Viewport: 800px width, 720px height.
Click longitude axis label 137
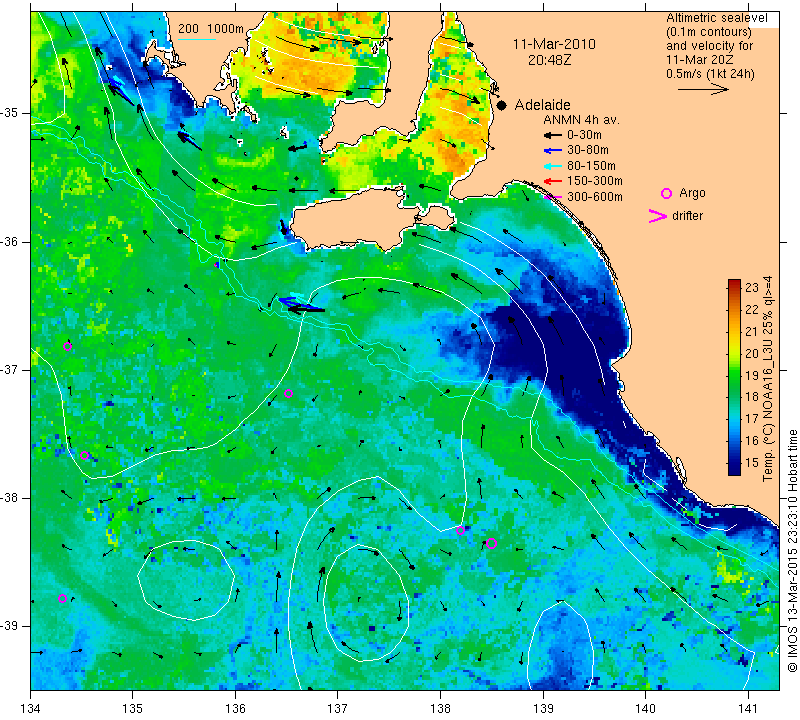338,709
